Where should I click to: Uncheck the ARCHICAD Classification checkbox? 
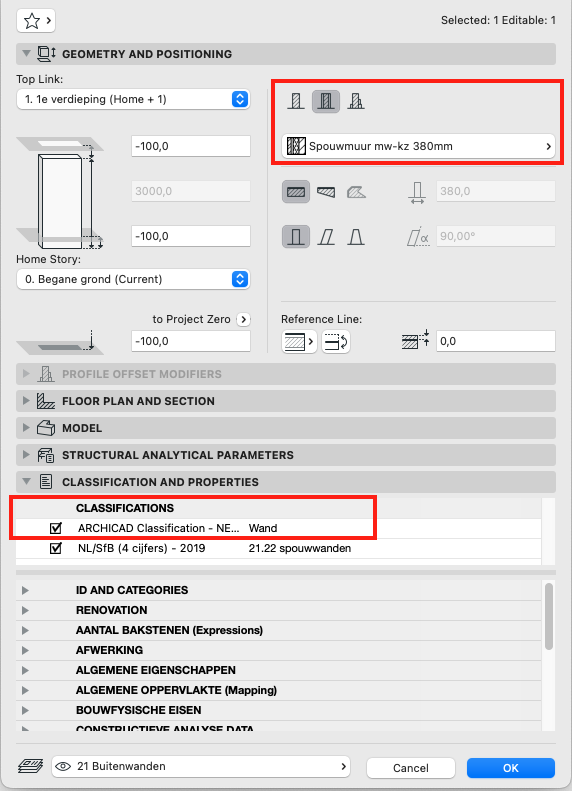[x=55, y=528]
